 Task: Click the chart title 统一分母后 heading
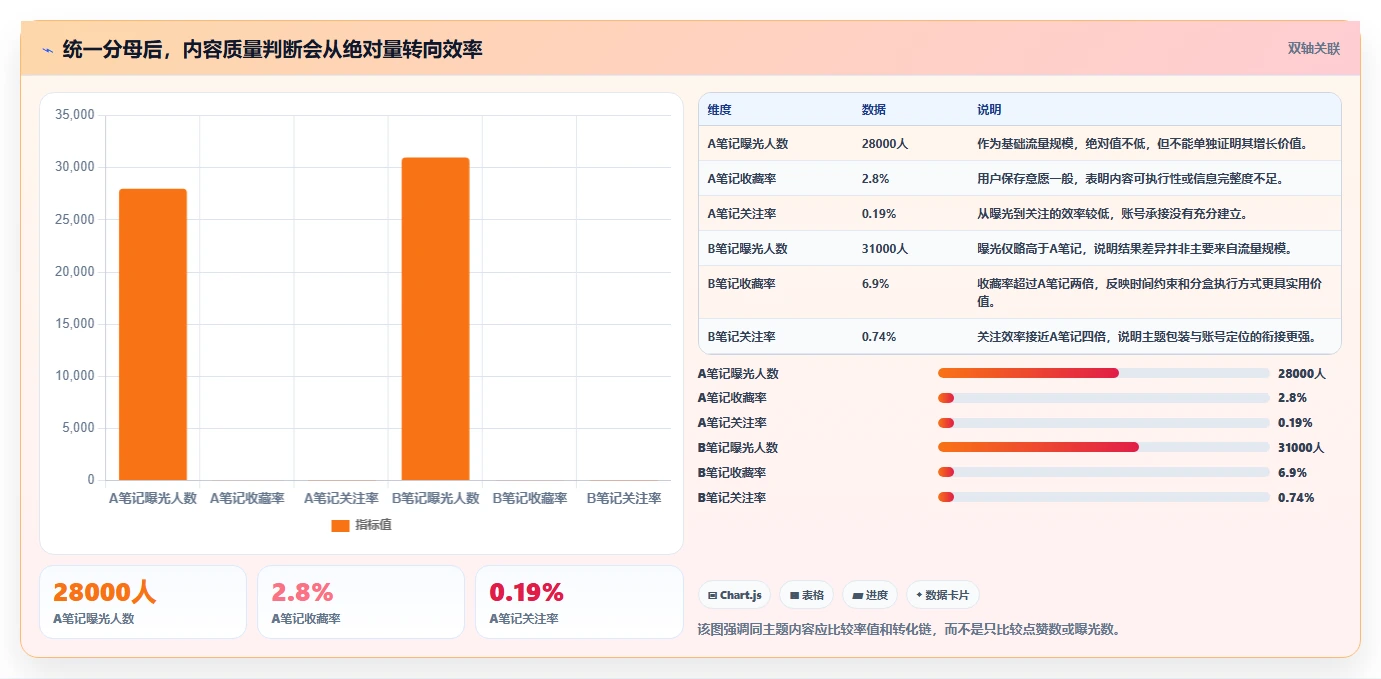[x=272, y=49]
